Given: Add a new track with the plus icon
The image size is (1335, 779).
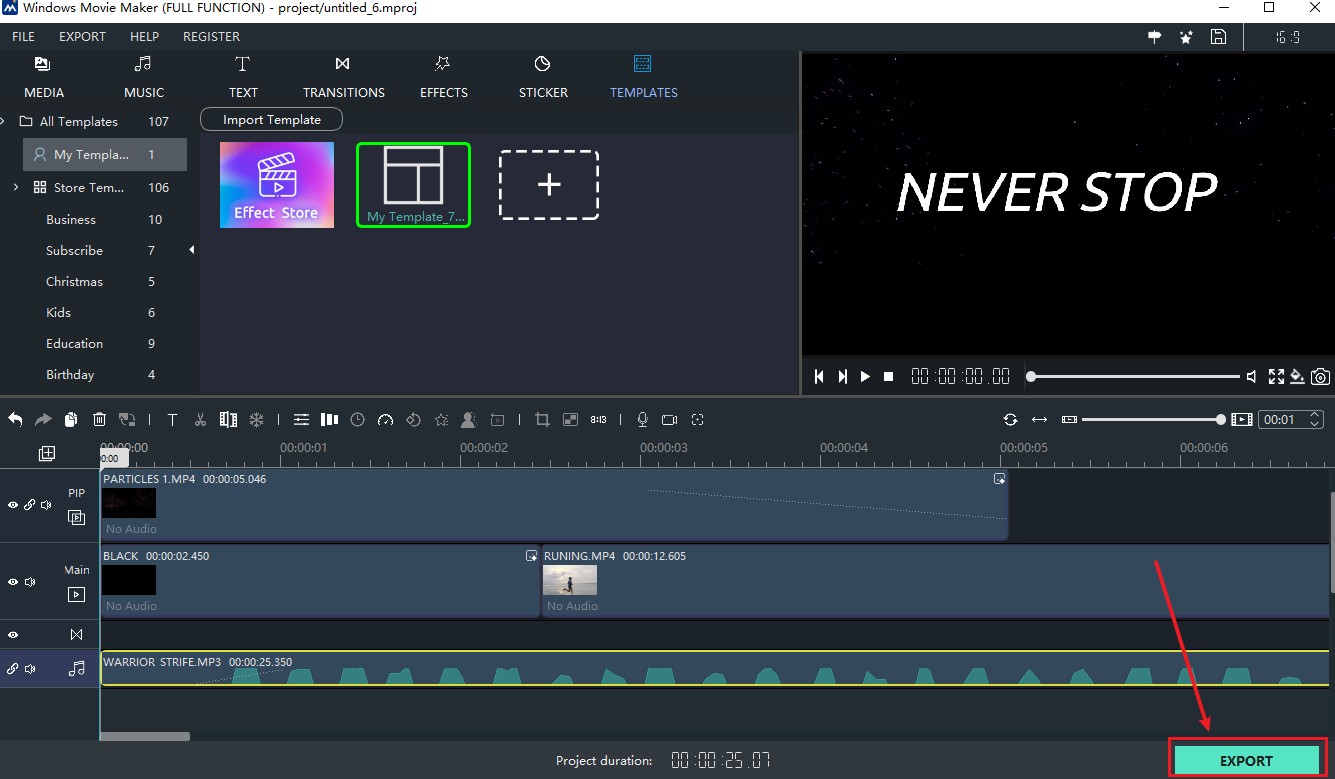Looking at the screenshot, I should click(47, 454).
